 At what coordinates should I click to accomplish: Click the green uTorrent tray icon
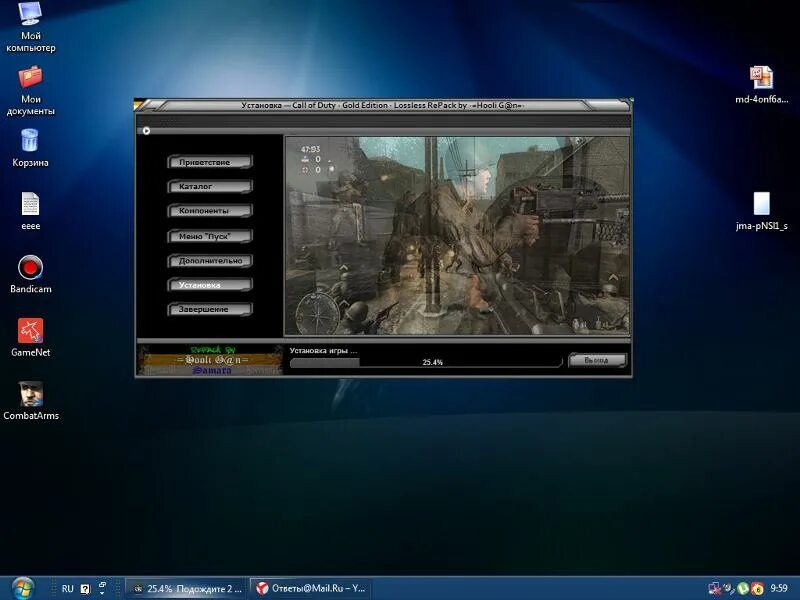point(743,589)
